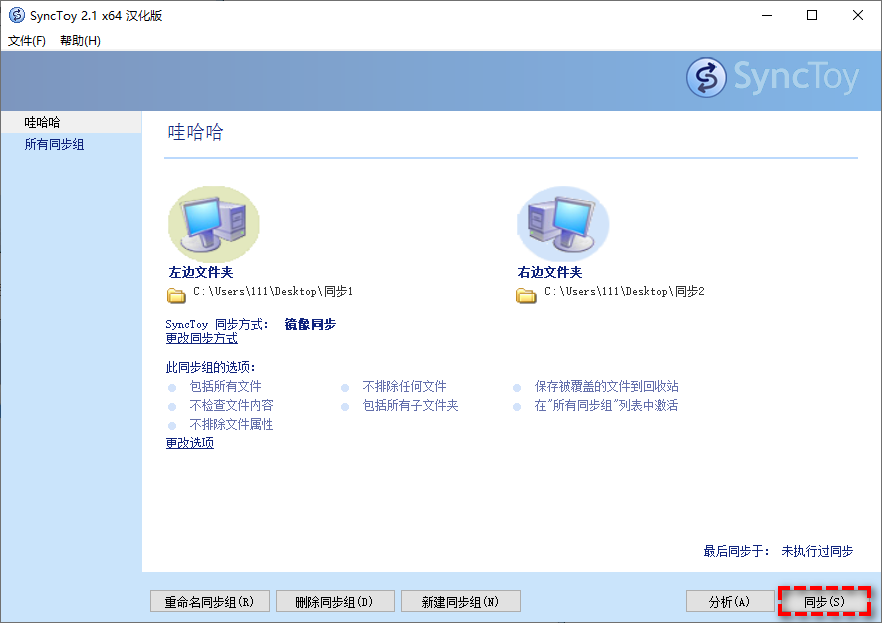This screenshot has height=623, width=882.
Task: Maximize the SyncToy window
Action: pos(812,15)
